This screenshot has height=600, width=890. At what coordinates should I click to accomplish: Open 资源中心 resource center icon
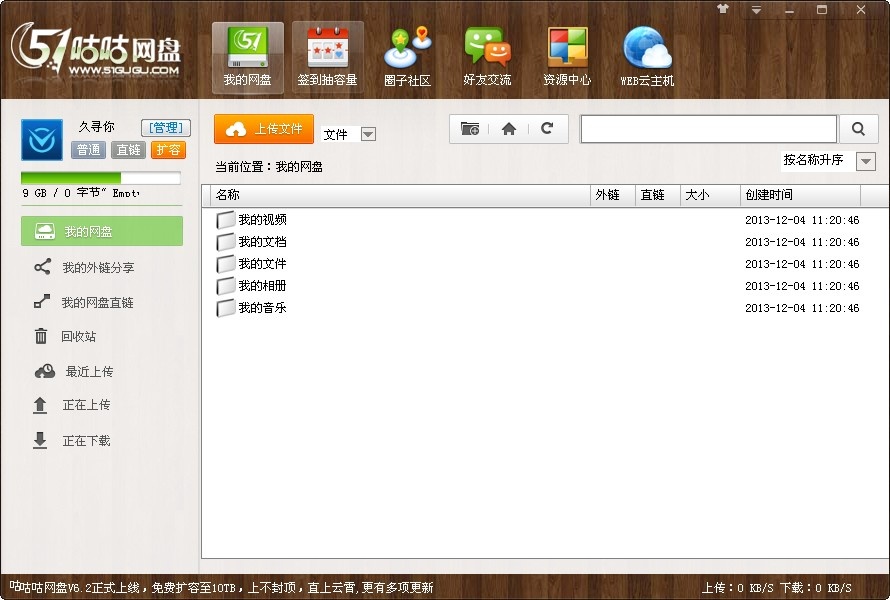567,57
